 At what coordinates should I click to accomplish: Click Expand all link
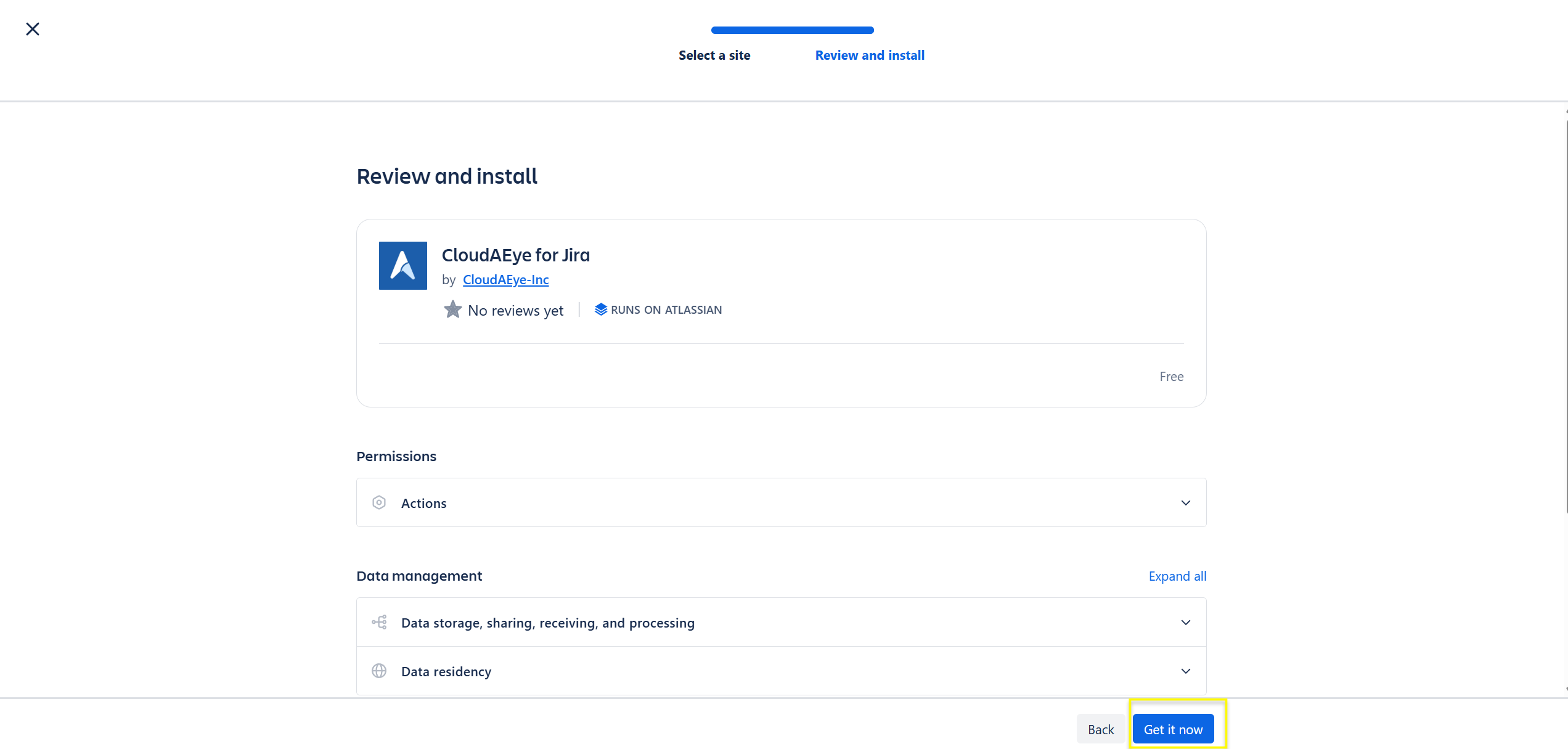click(x=1177, y=576)
